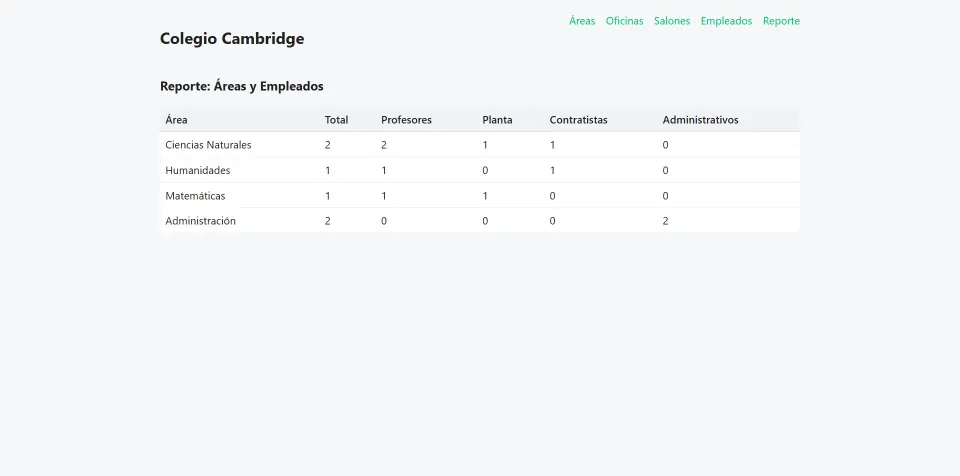Click Planta value for Humanidades

[x=485, y=170]
